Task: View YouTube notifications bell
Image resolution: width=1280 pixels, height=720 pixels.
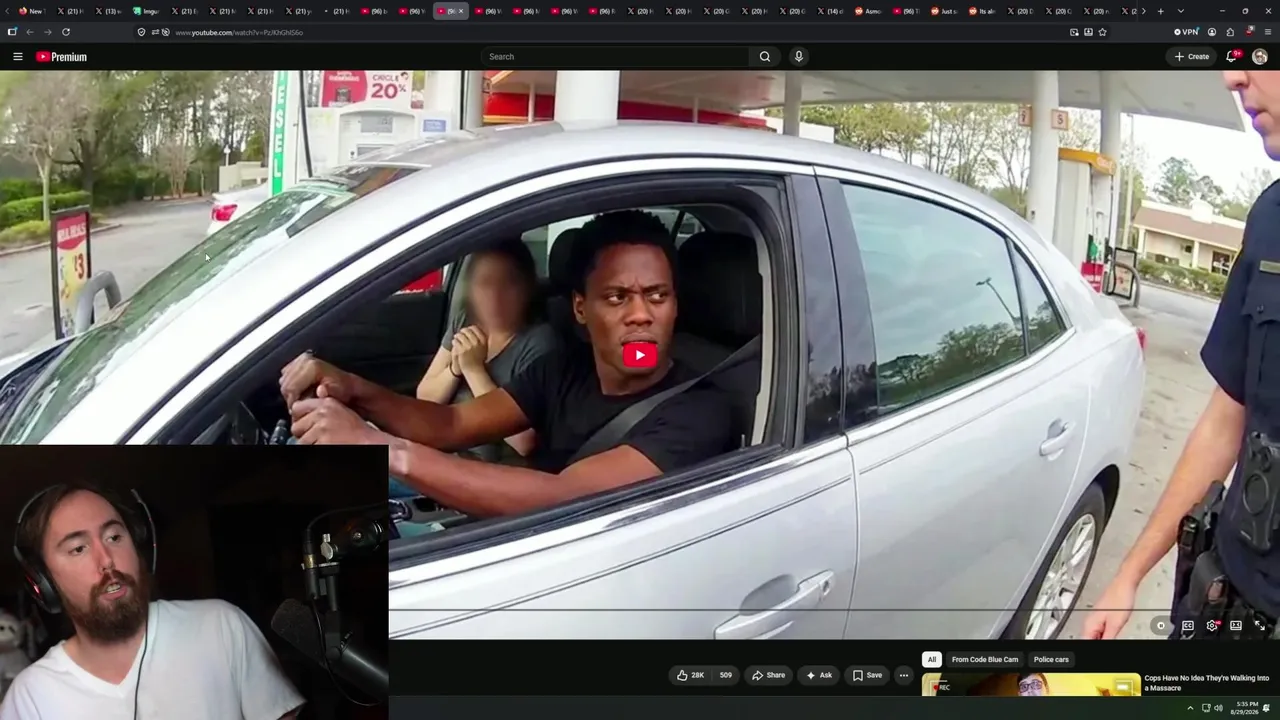Action: tap(1232, 57)
